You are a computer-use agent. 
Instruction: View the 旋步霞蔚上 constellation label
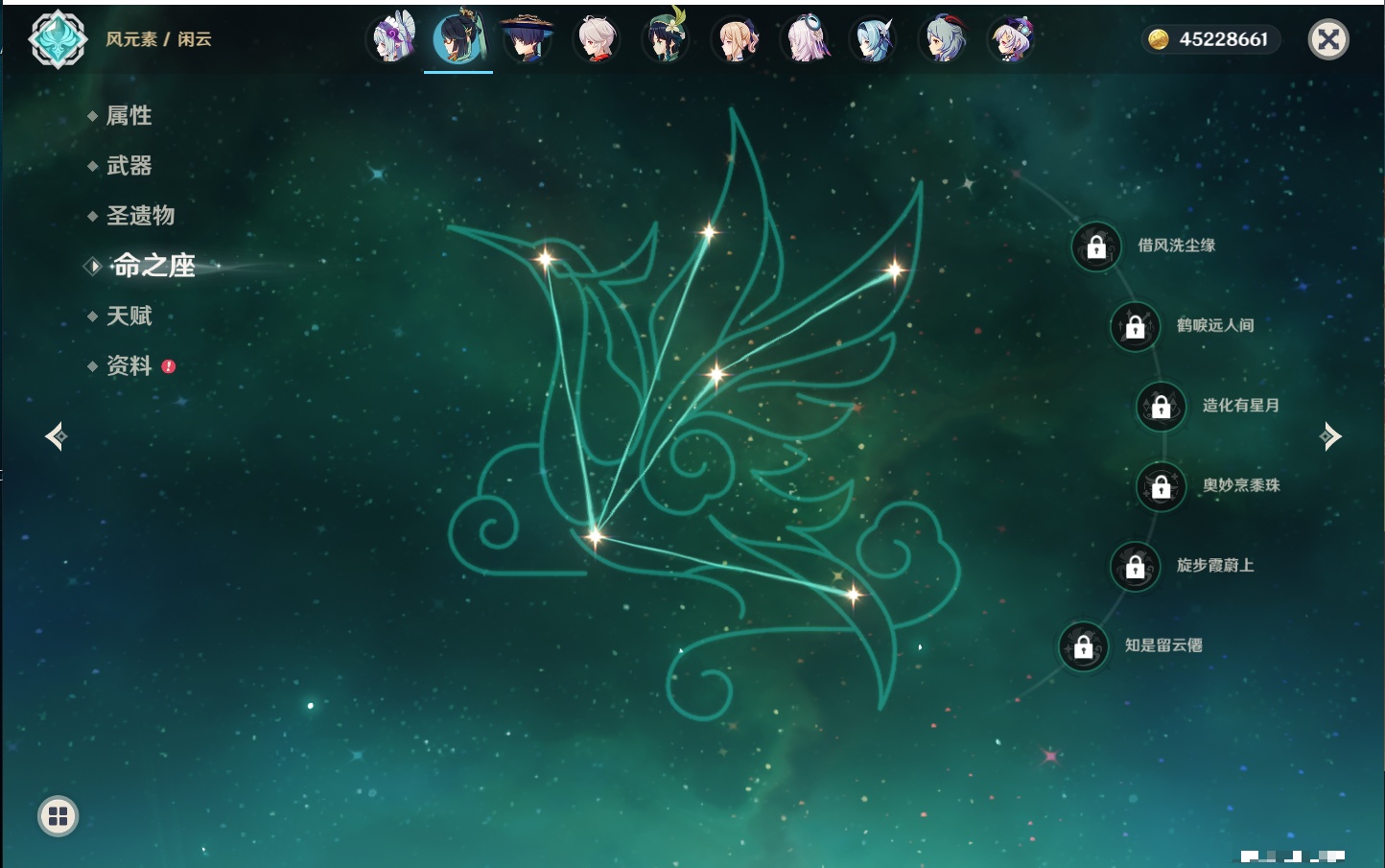coord(1214,566)
